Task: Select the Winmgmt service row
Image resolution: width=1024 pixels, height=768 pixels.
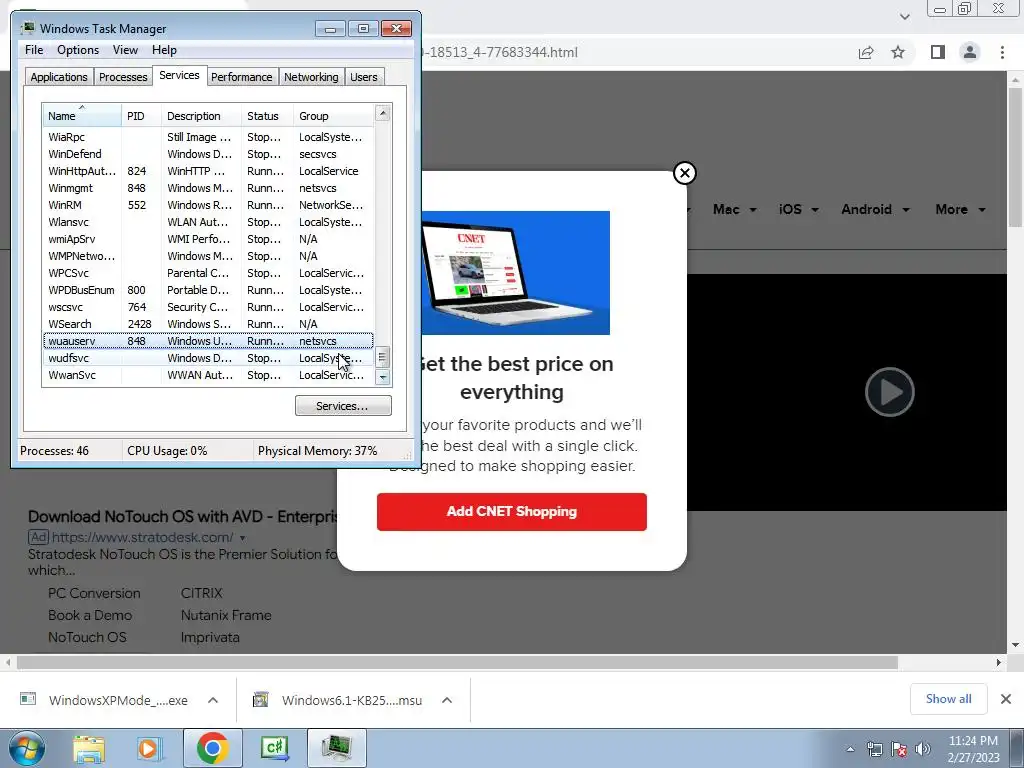Action: pyautogui.click(x=208, y=188)
